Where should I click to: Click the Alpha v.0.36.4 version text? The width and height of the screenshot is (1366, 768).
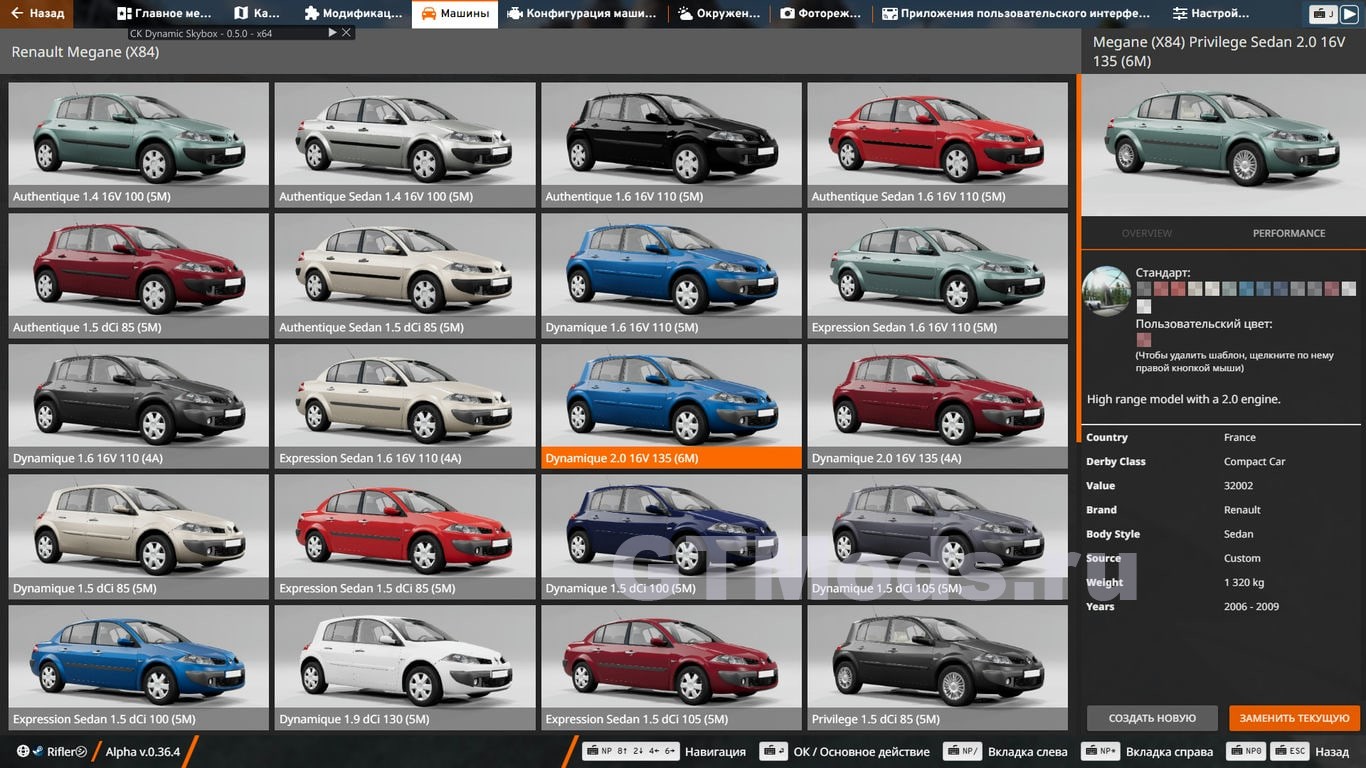coord(143,751)
